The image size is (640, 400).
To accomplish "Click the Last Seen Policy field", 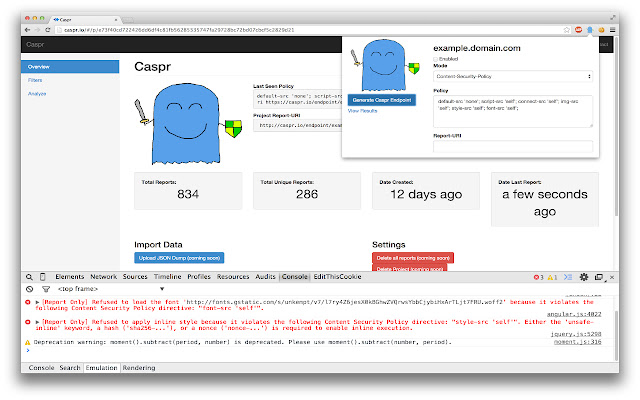I will tap(298, 99).
